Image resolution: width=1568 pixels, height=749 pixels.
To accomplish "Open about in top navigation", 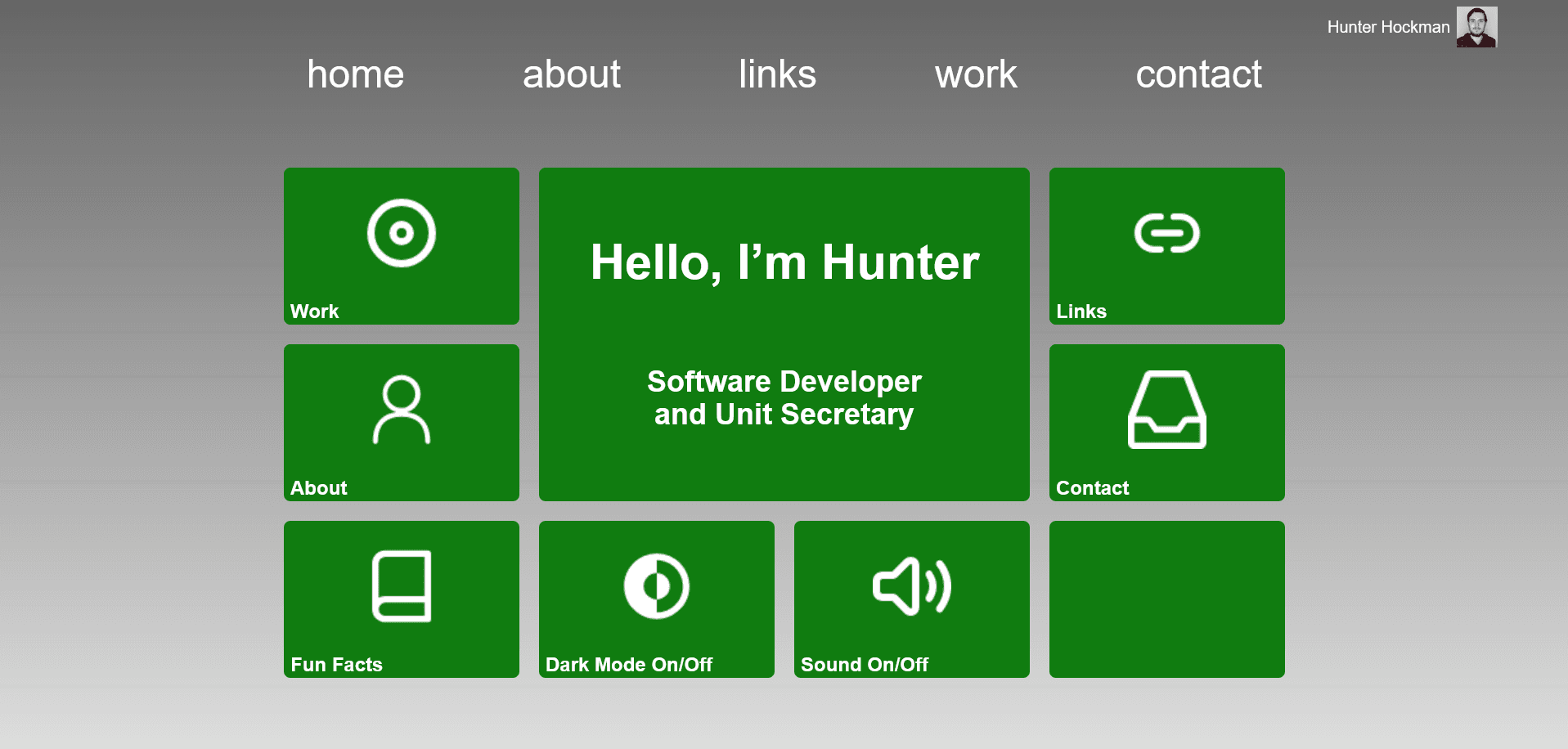I will 572,74.
